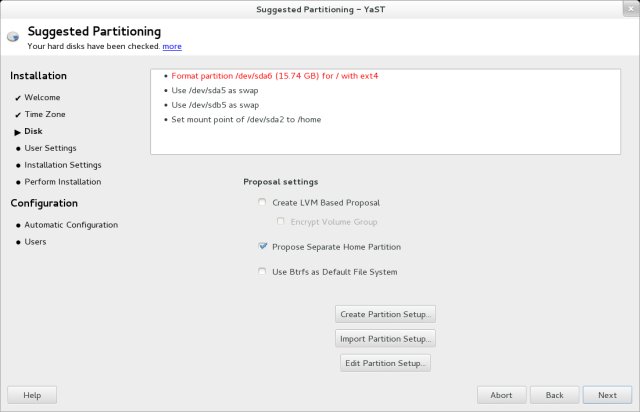Go to previous step with Back

[x=554, y=395]
